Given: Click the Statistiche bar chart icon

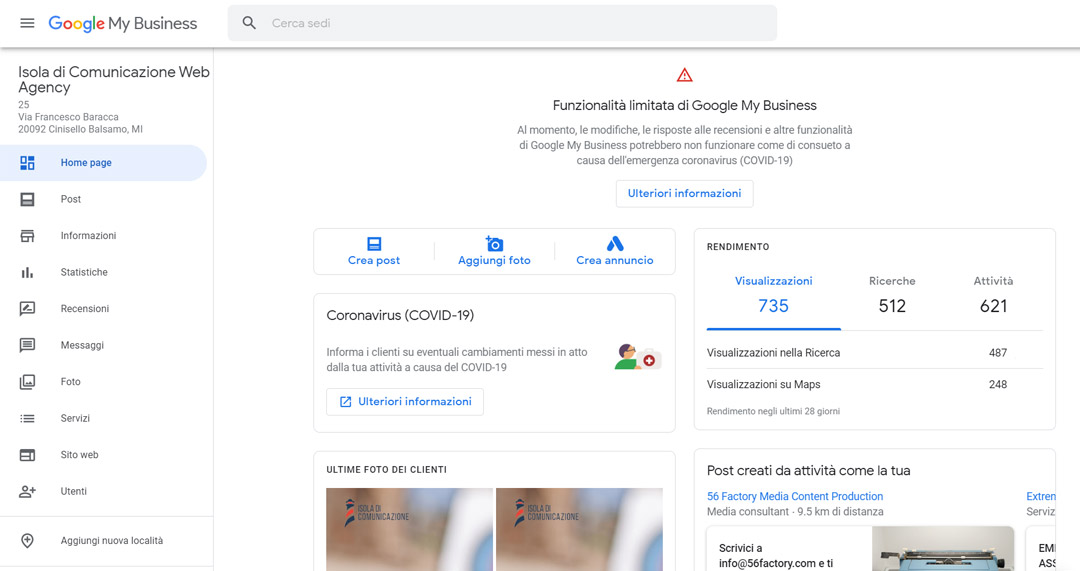Looking at the screenshot, I should (27, 272).
